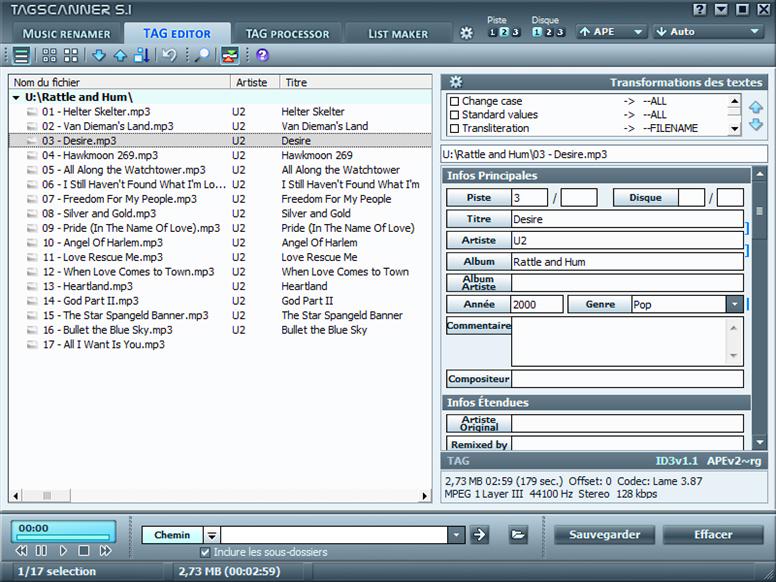
Task: Open the small menu arrow beside Chemin
Action: [x=212, y=535]
